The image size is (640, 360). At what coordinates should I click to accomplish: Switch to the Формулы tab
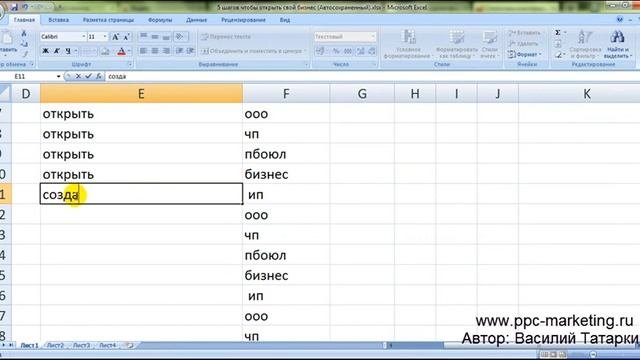coord(160,20)
